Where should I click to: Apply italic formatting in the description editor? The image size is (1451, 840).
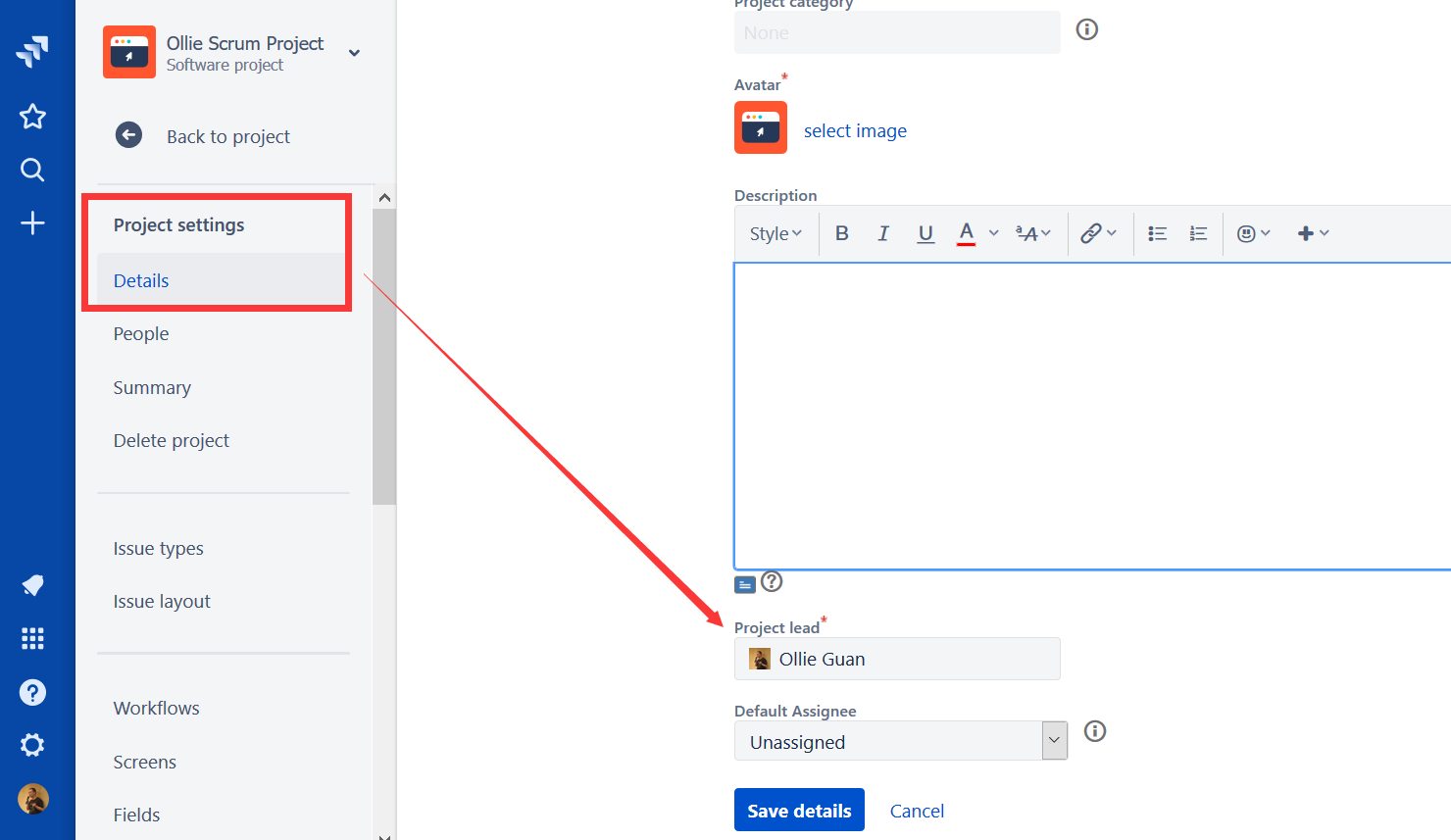pyautogui.click(x=883, y=232)
